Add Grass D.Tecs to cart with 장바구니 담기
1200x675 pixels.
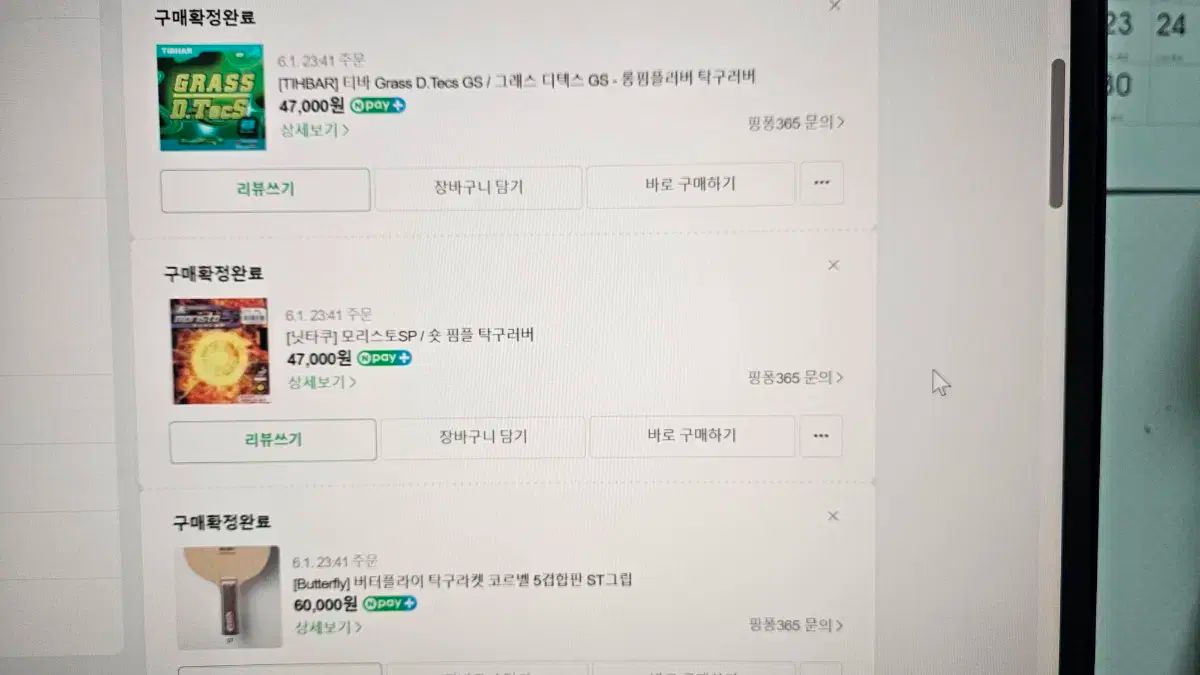coord(478,187)
